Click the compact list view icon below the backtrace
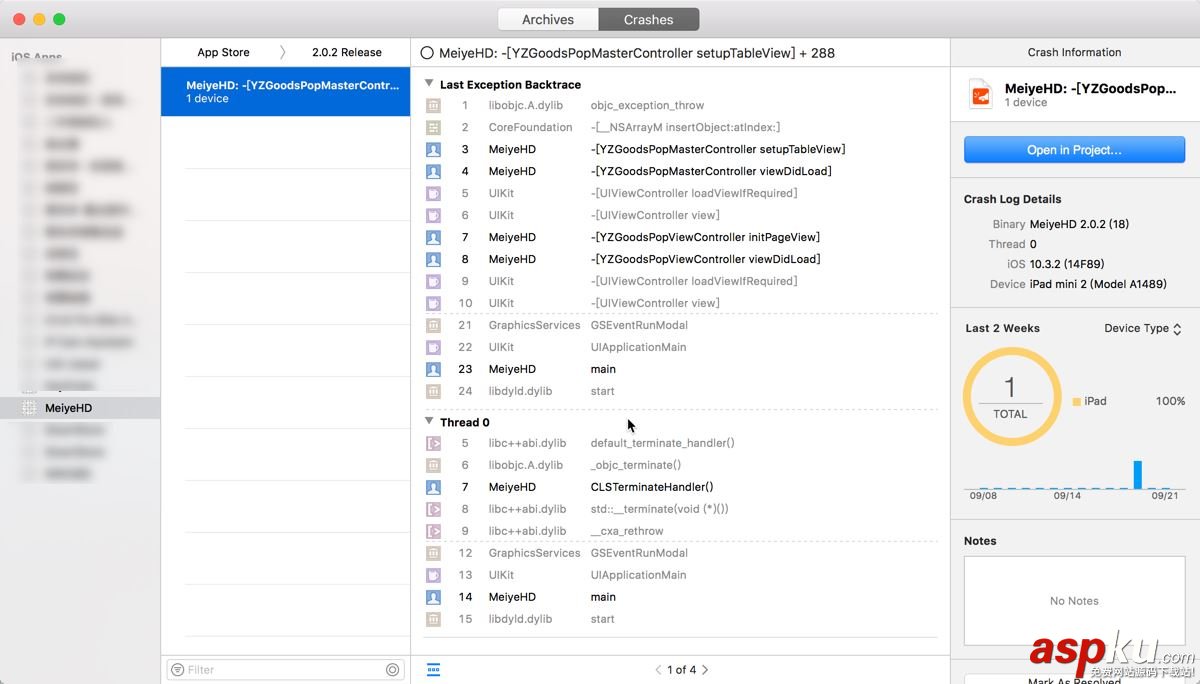 tap(433, 669)
